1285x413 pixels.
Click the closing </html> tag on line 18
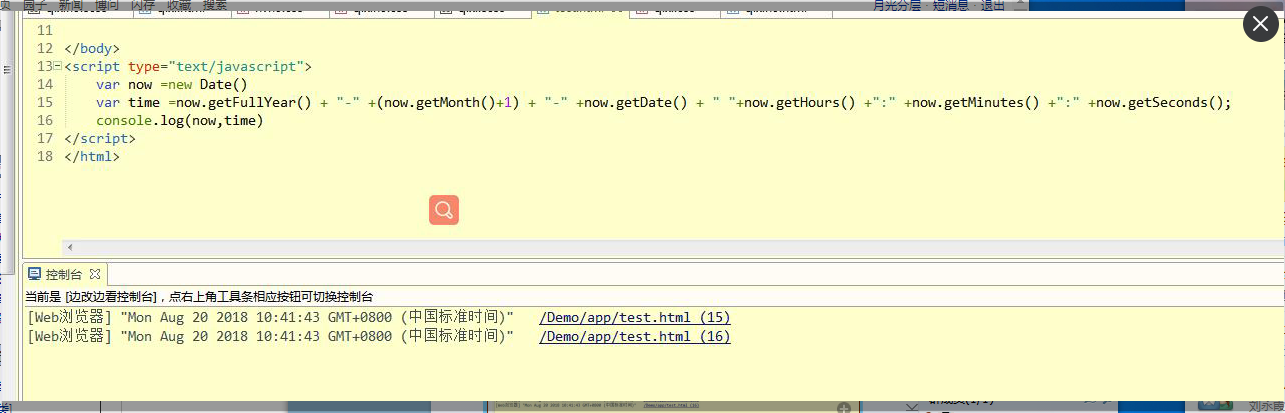click(92, 156)
